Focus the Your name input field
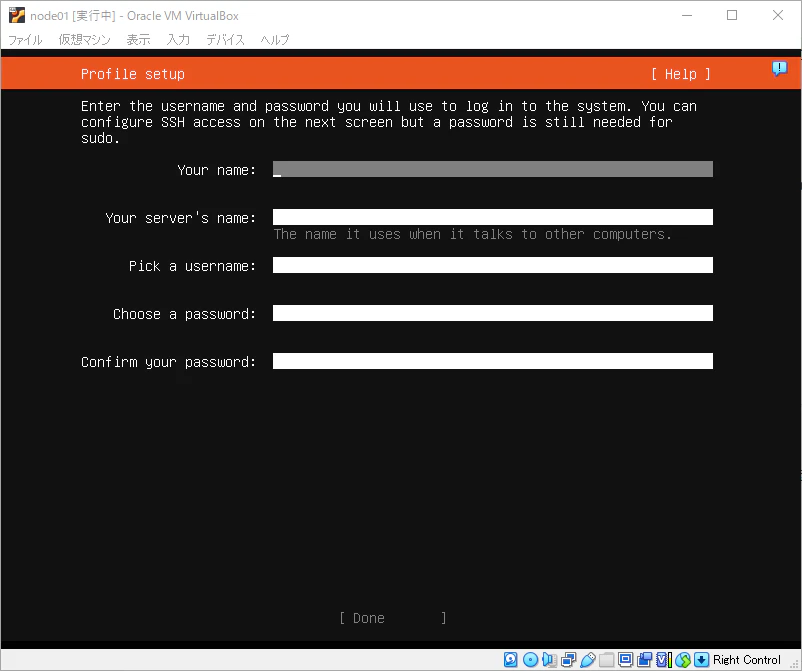 click(x=493, y=169)
